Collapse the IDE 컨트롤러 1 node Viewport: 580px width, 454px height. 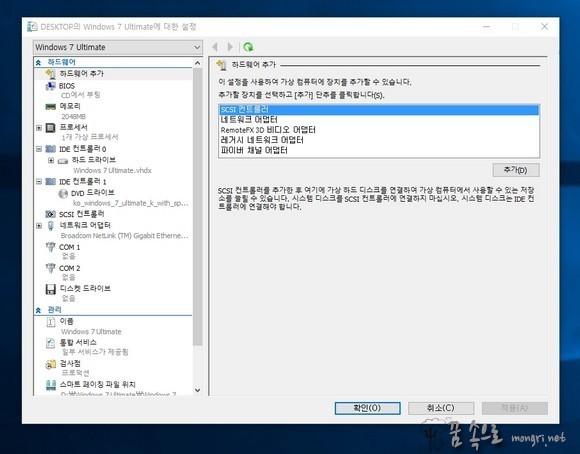39,182
